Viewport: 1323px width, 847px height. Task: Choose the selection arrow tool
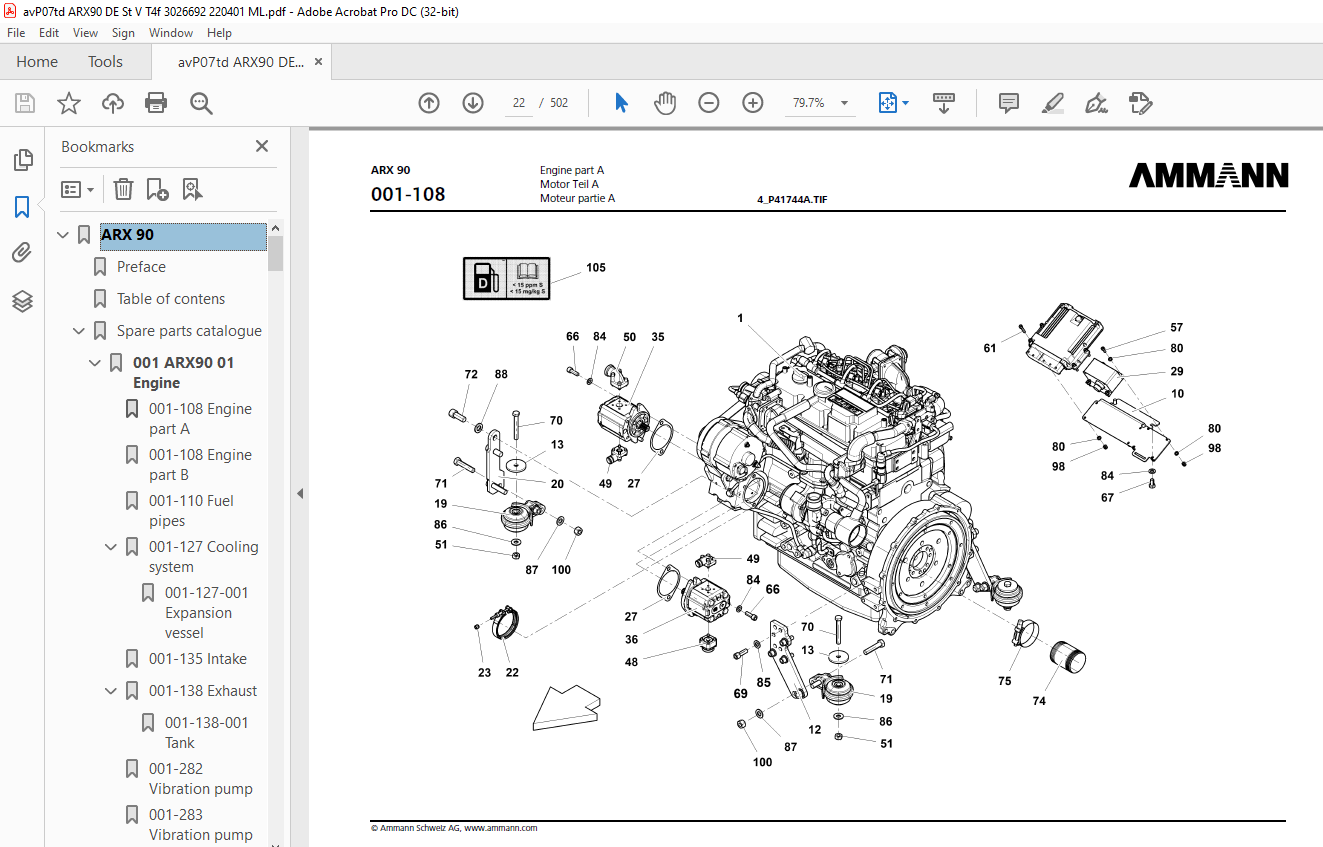(621, 103)
